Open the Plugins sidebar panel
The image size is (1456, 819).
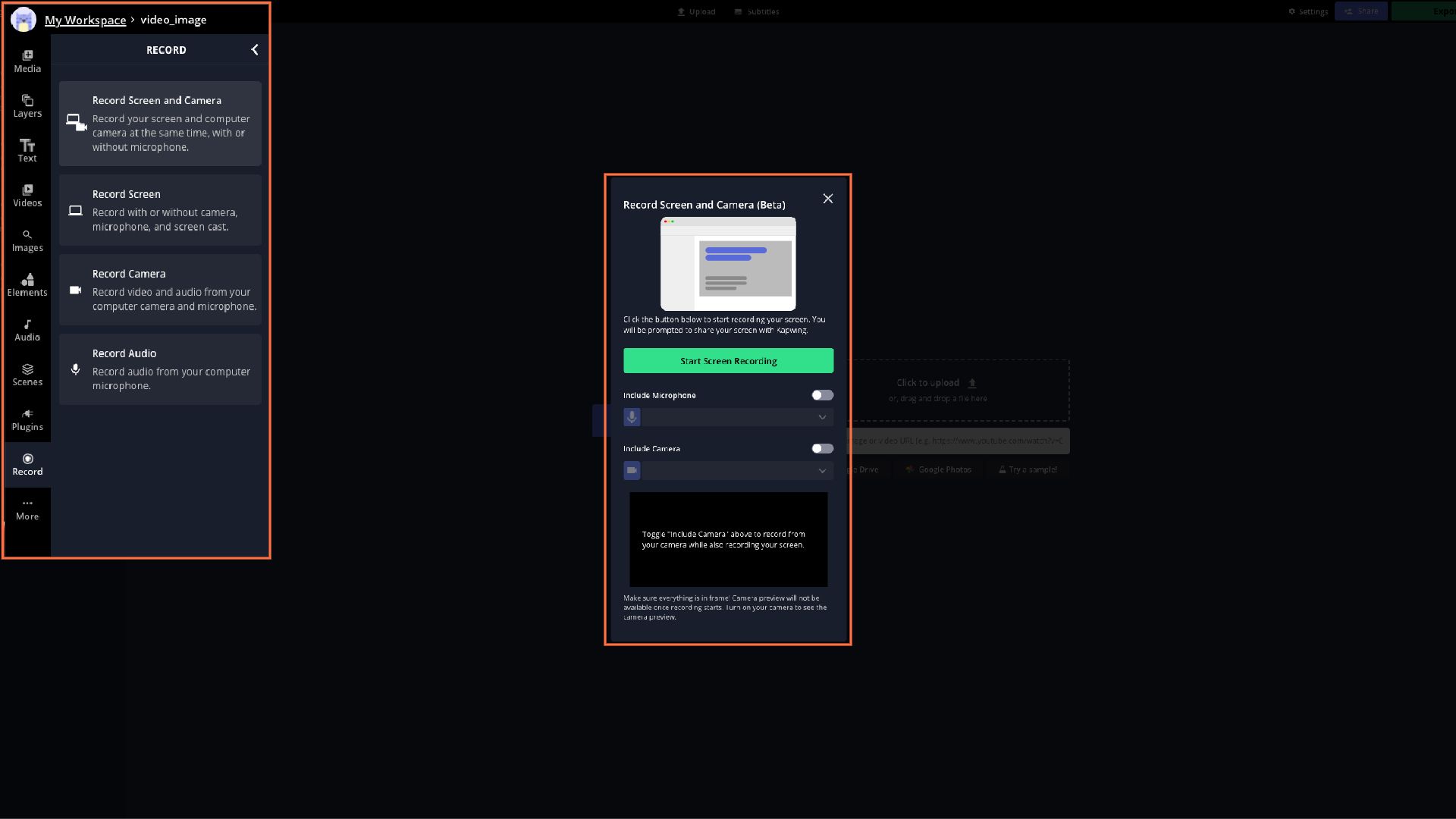pos(27,419)
